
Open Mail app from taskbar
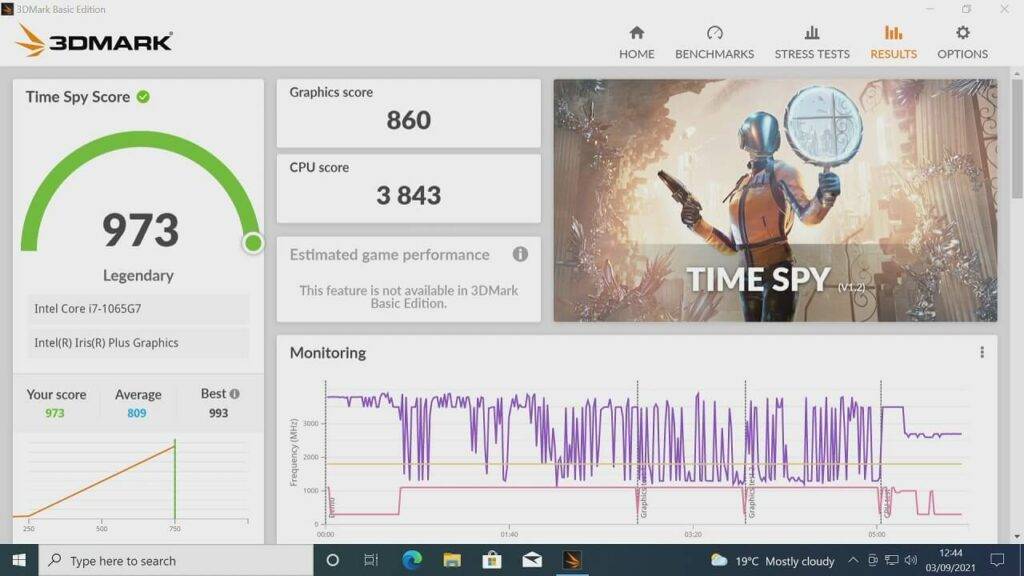[532, 560]
